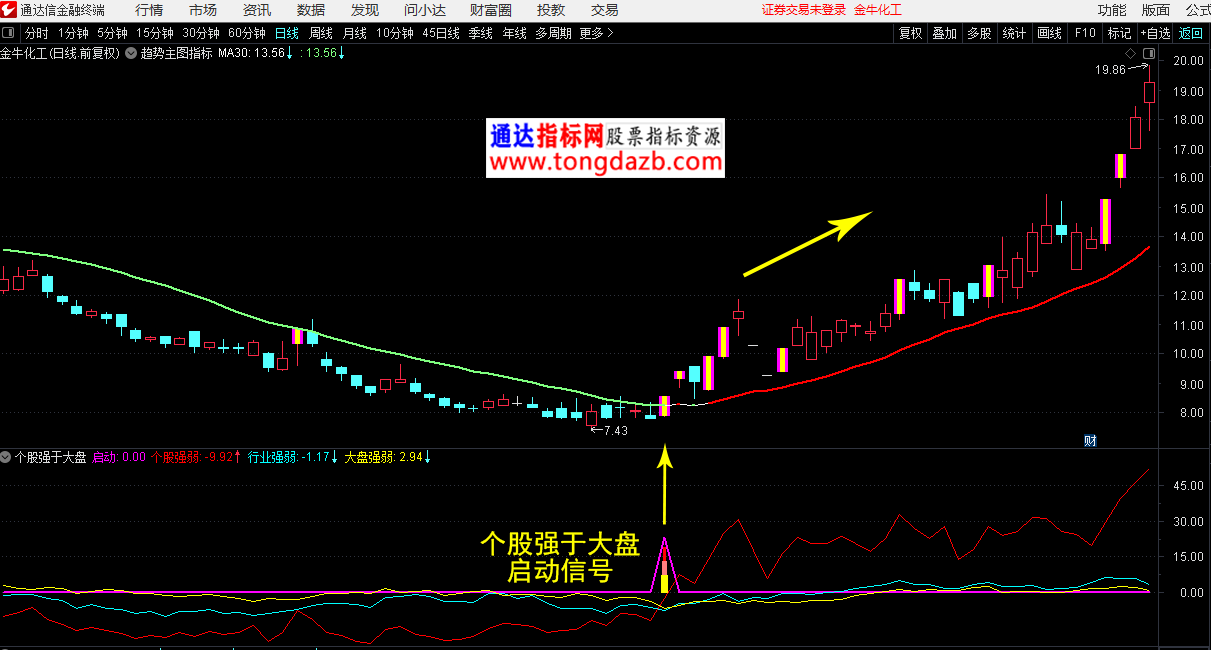This screenshot has height=650, width=1211.
Task: Open the 功能 menu
Action: [1112, 10]
